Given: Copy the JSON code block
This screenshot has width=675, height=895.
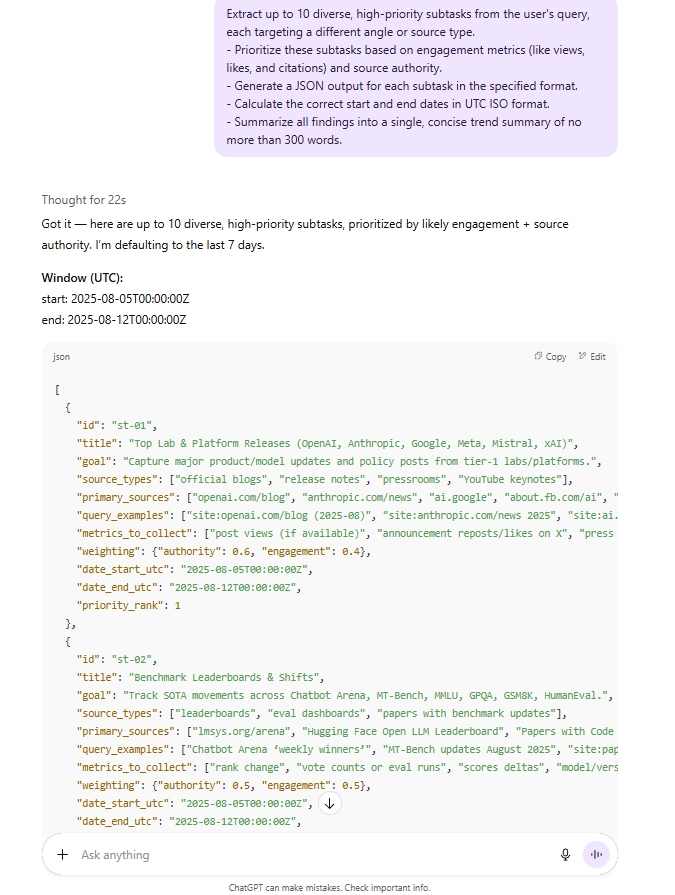Looking at the screenshot, I should click(550, 356).
